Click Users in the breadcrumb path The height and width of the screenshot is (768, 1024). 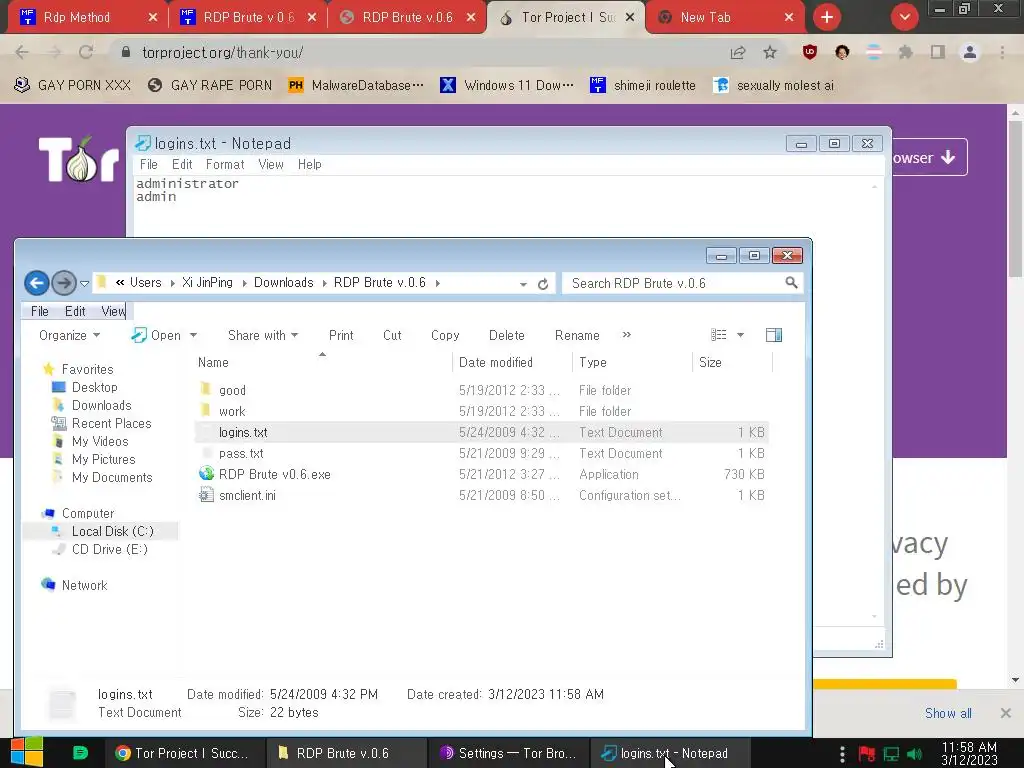[x=145, y=282]
